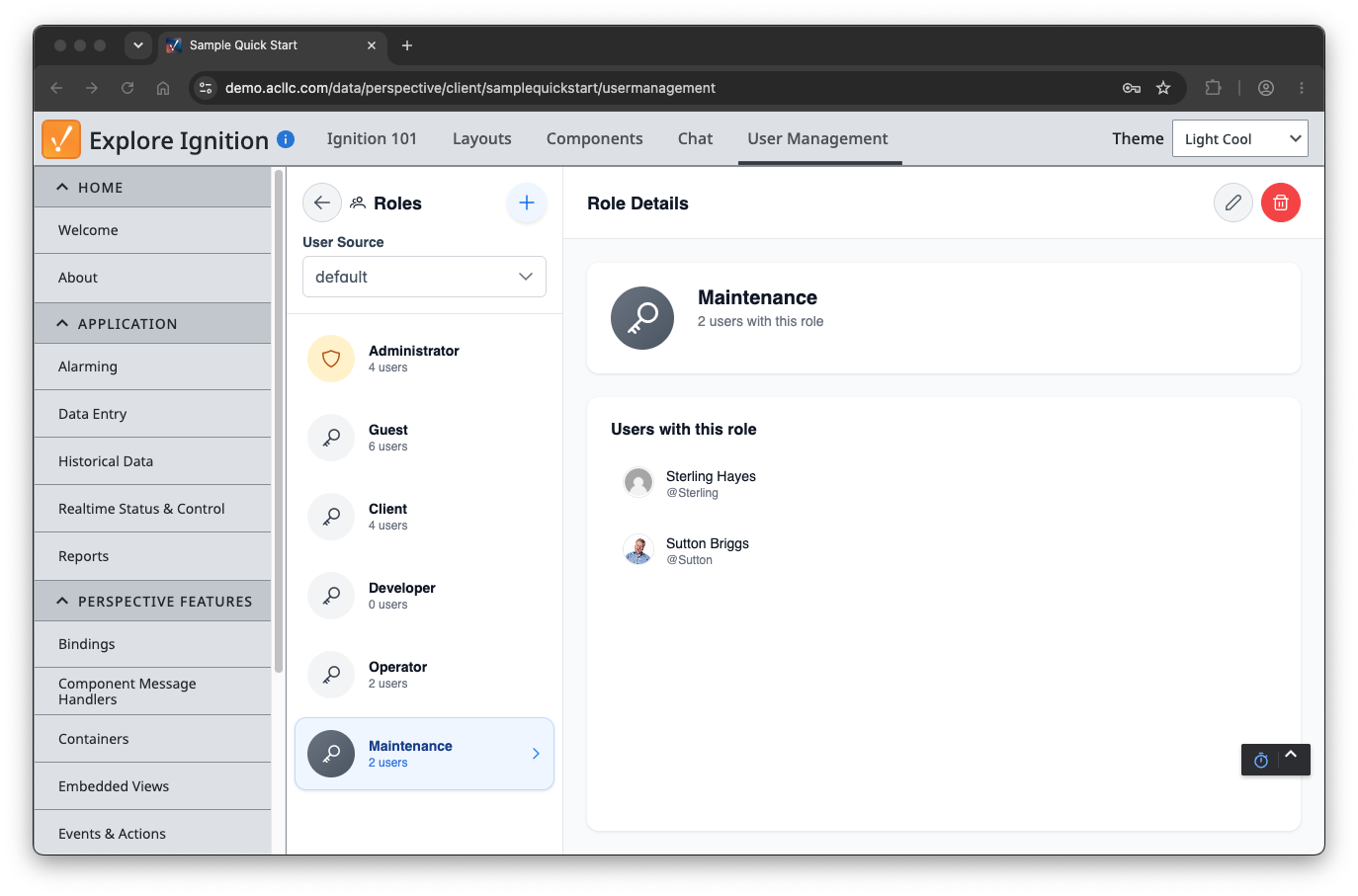Bookmark page with the star icon

click(1163, 88)
